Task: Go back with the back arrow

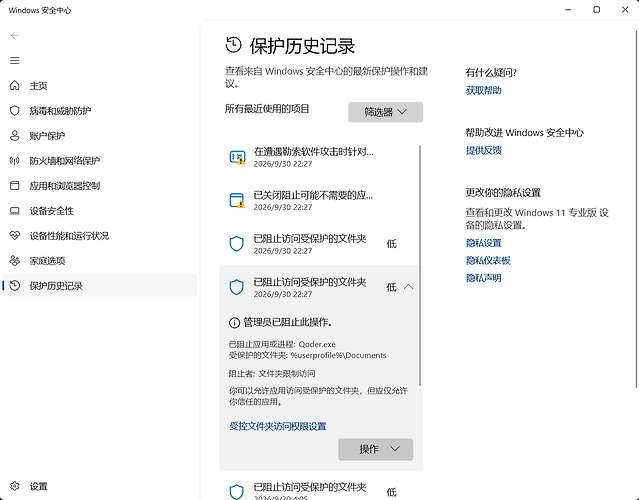Action: pyautogui.click(x=15, y=36)
